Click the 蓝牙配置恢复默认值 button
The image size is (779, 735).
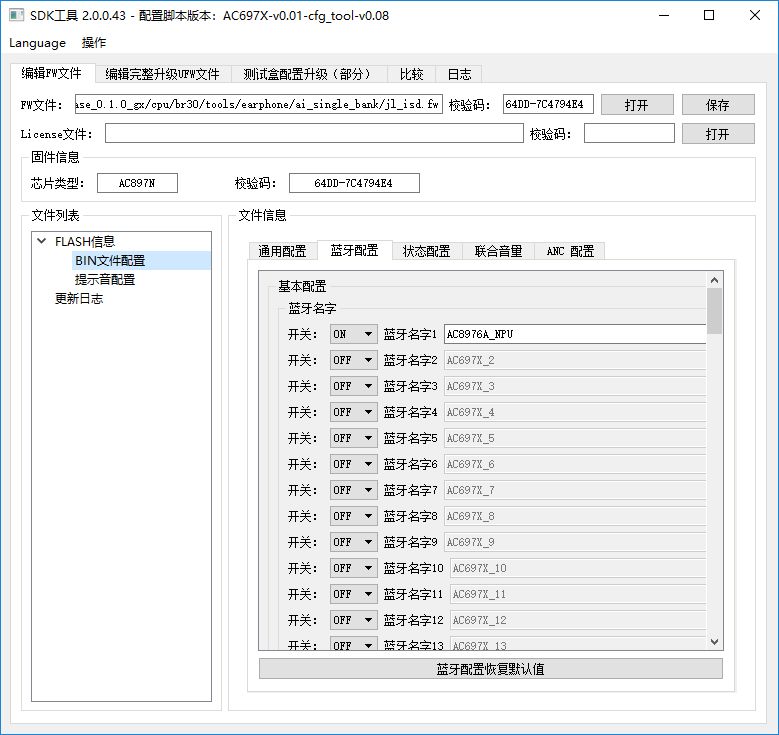pyautogui.click(x=491, y=669)
